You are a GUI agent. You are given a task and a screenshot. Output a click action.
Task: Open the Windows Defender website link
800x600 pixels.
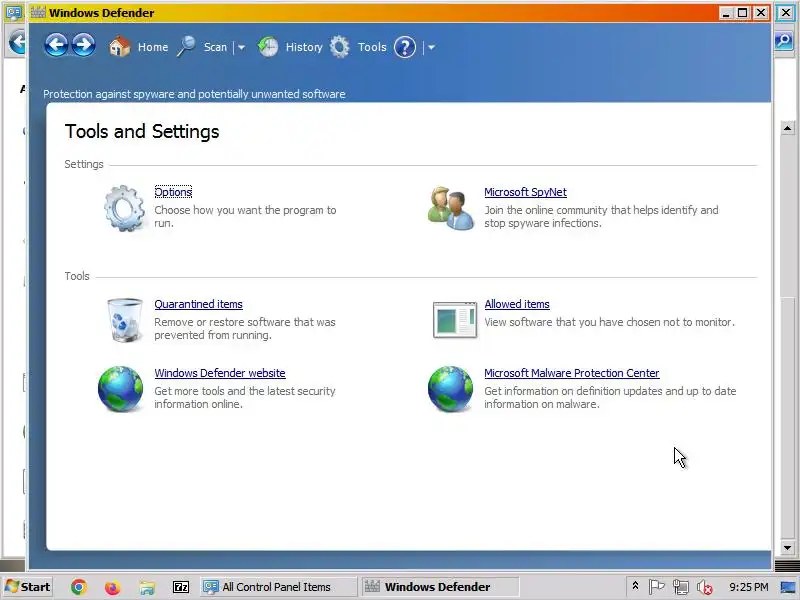(x=220, y=373)
